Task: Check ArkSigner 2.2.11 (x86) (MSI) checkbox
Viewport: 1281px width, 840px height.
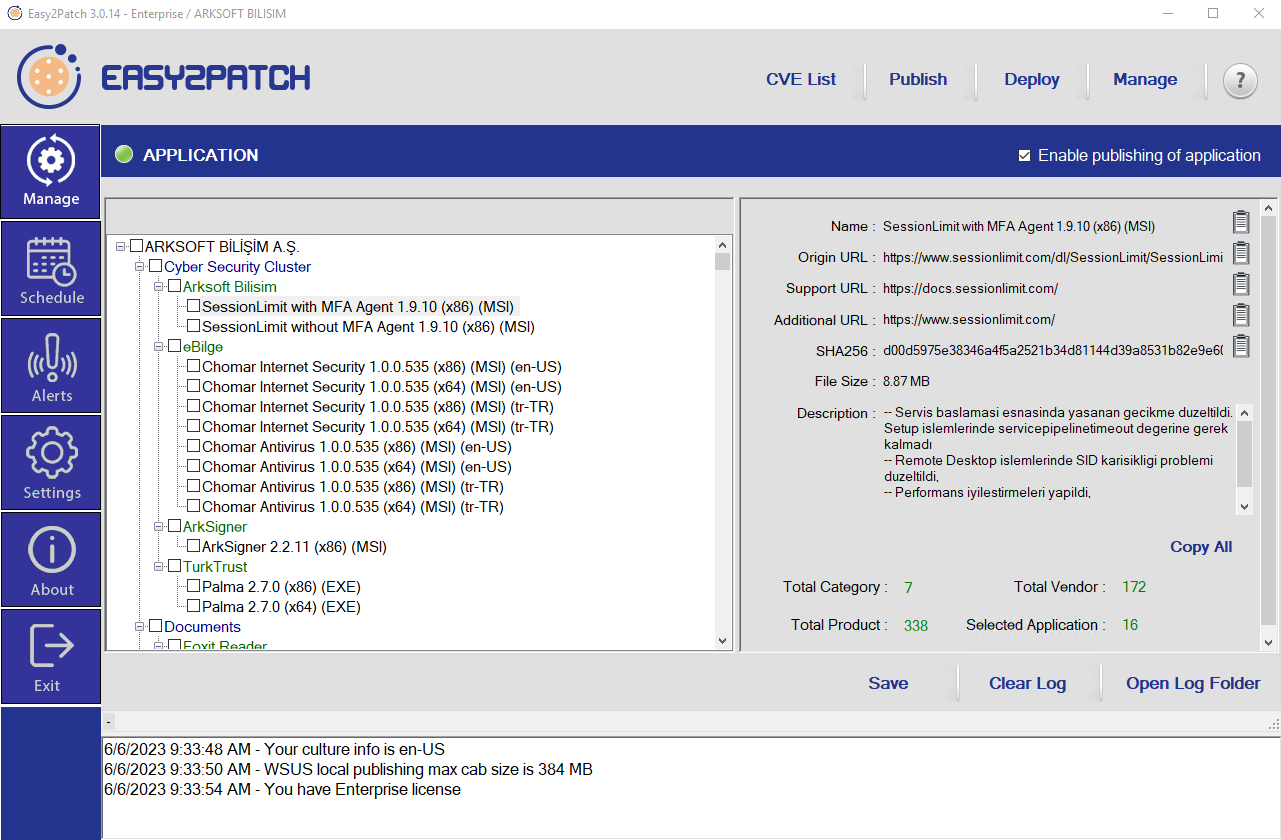Action: pos(194,547)
